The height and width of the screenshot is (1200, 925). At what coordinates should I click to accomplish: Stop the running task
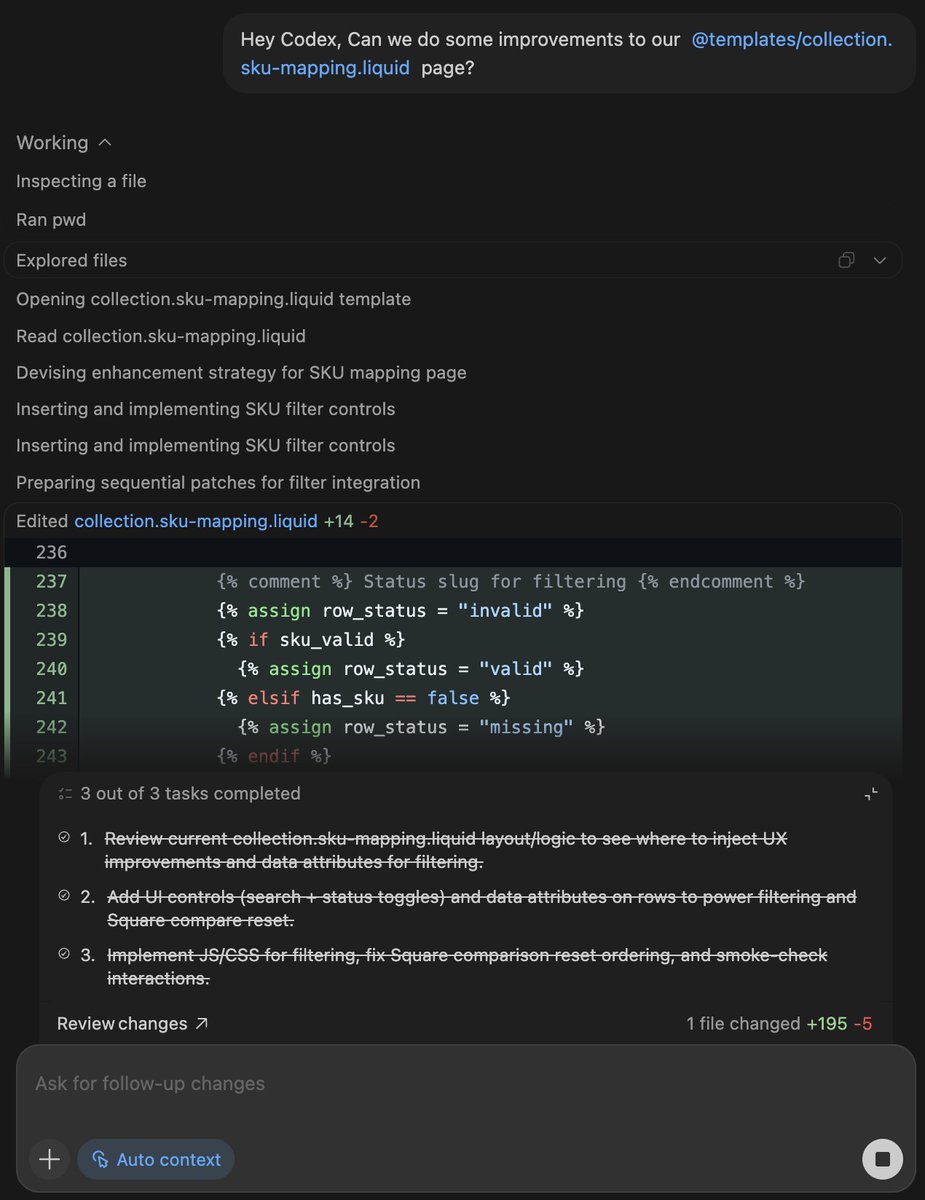pos(882,1159)
